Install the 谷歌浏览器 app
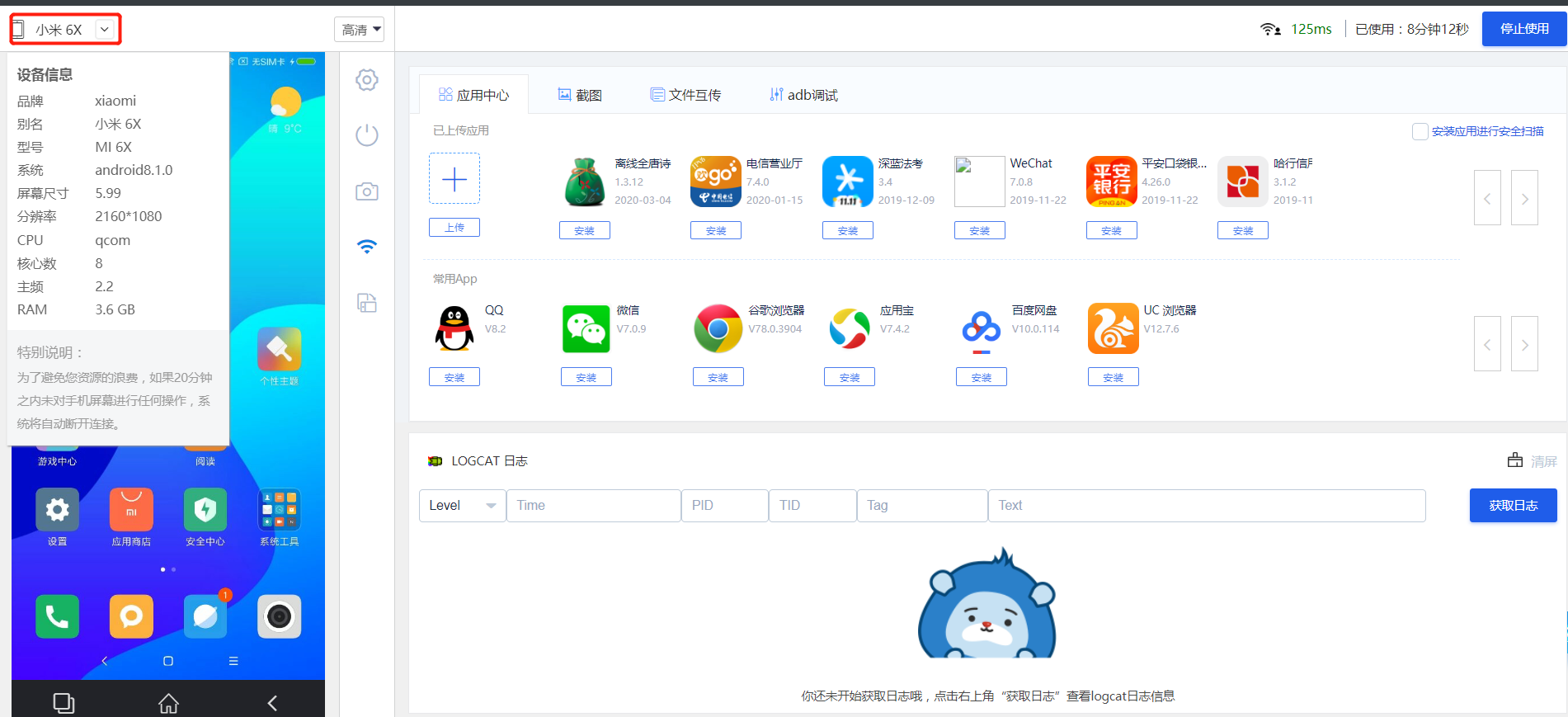 (718, 377)
